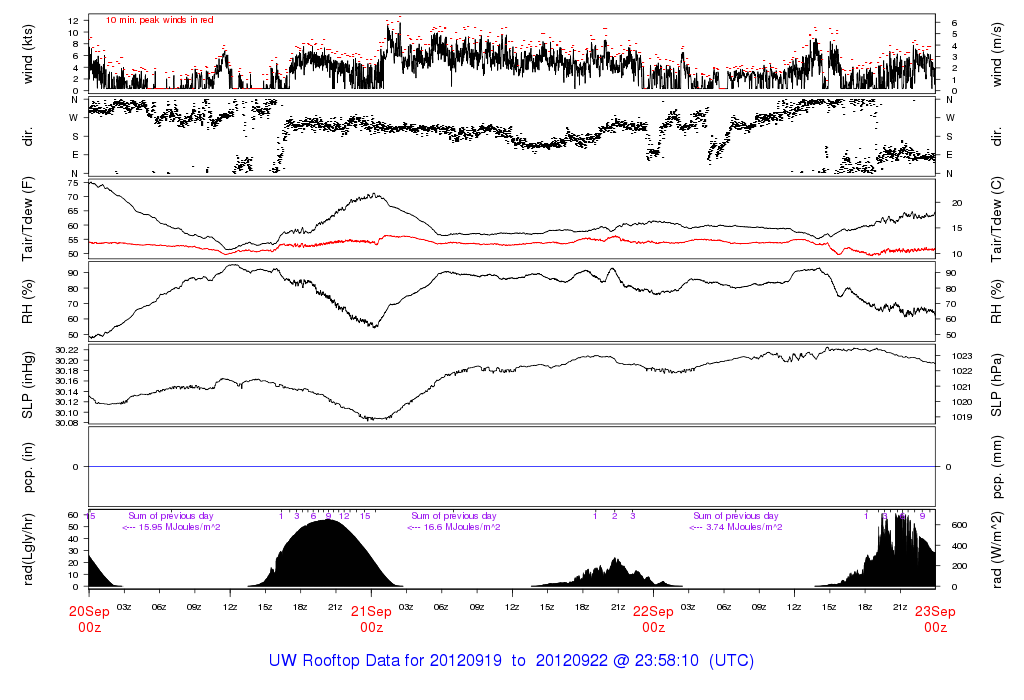Jump to the '22Sep 00z' date marker
1024x700 pixels.
click(653, 619)
